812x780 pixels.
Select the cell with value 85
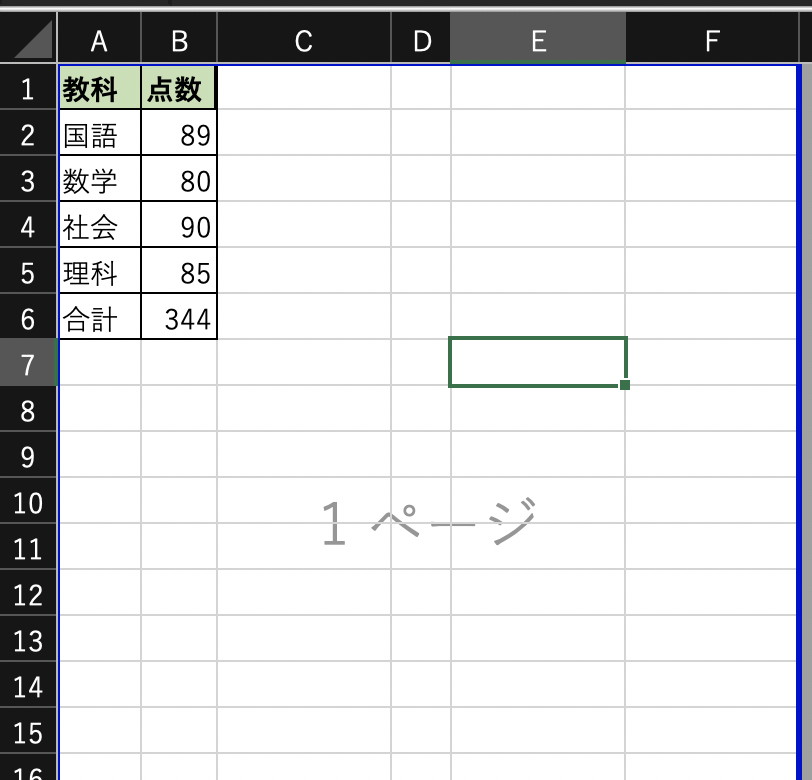click(179, 271)
